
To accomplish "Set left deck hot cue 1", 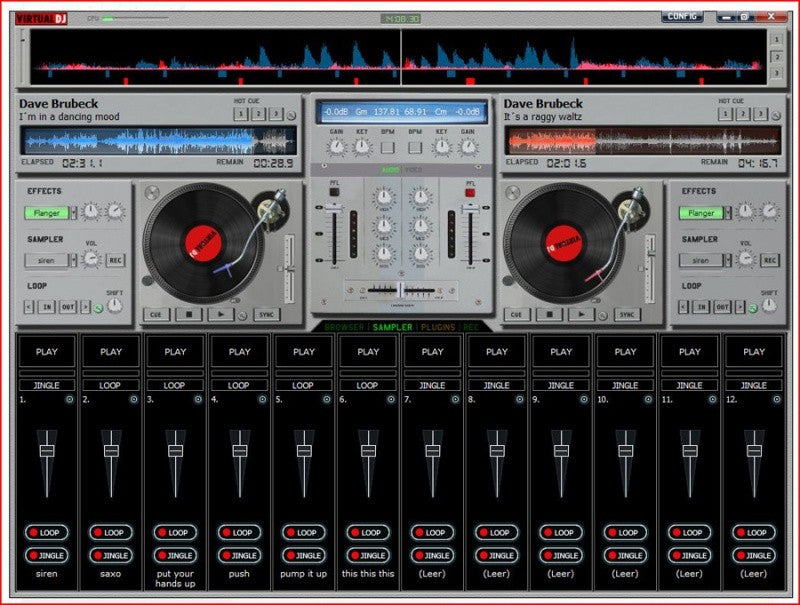I will (240, 113).
